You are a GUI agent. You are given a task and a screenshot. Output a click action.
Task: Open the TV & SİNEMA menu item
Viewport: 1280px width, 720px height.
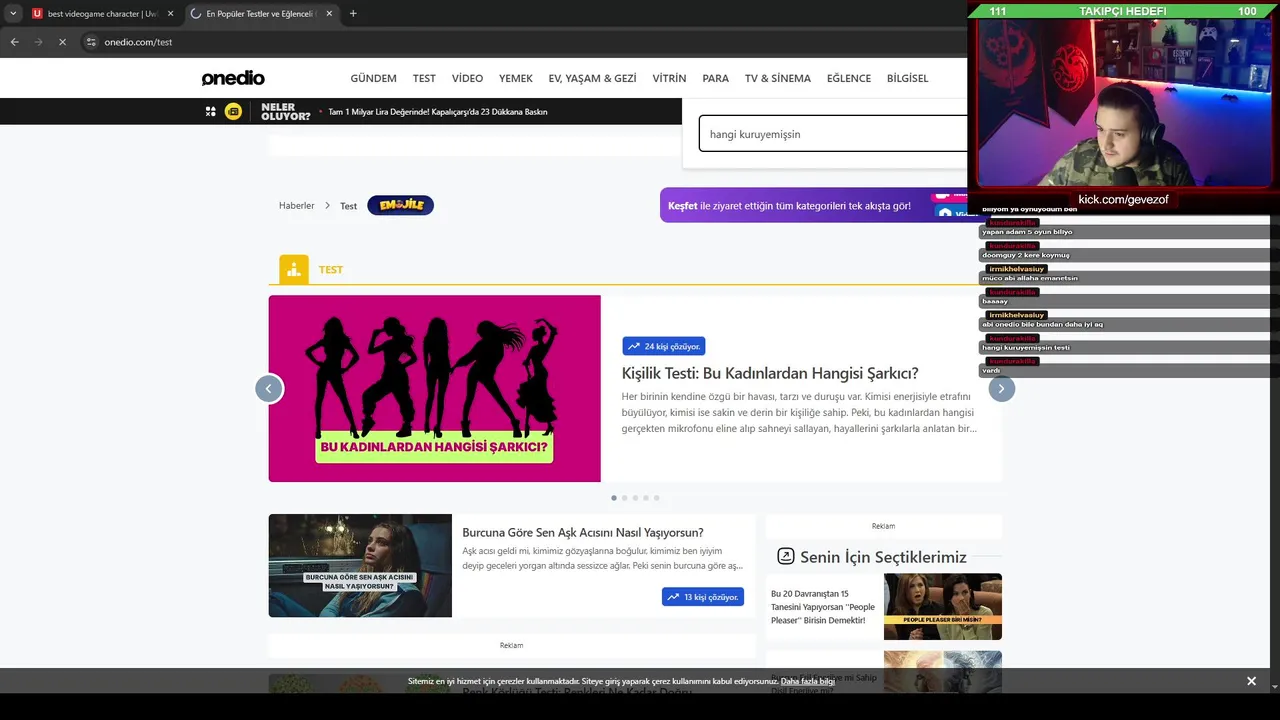tap(778, 78)
